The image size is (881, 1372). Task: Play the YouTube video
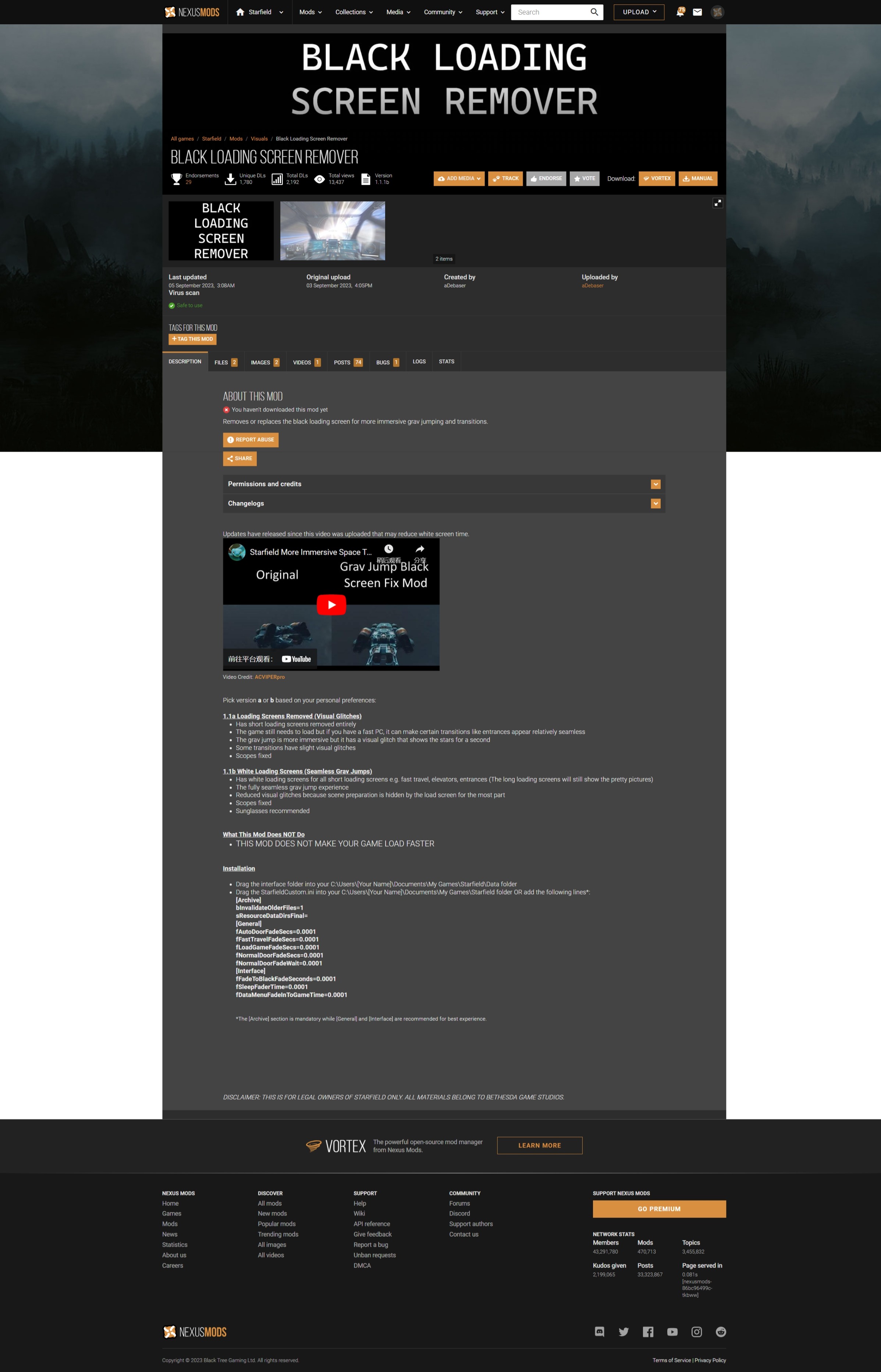pos(331,604)
